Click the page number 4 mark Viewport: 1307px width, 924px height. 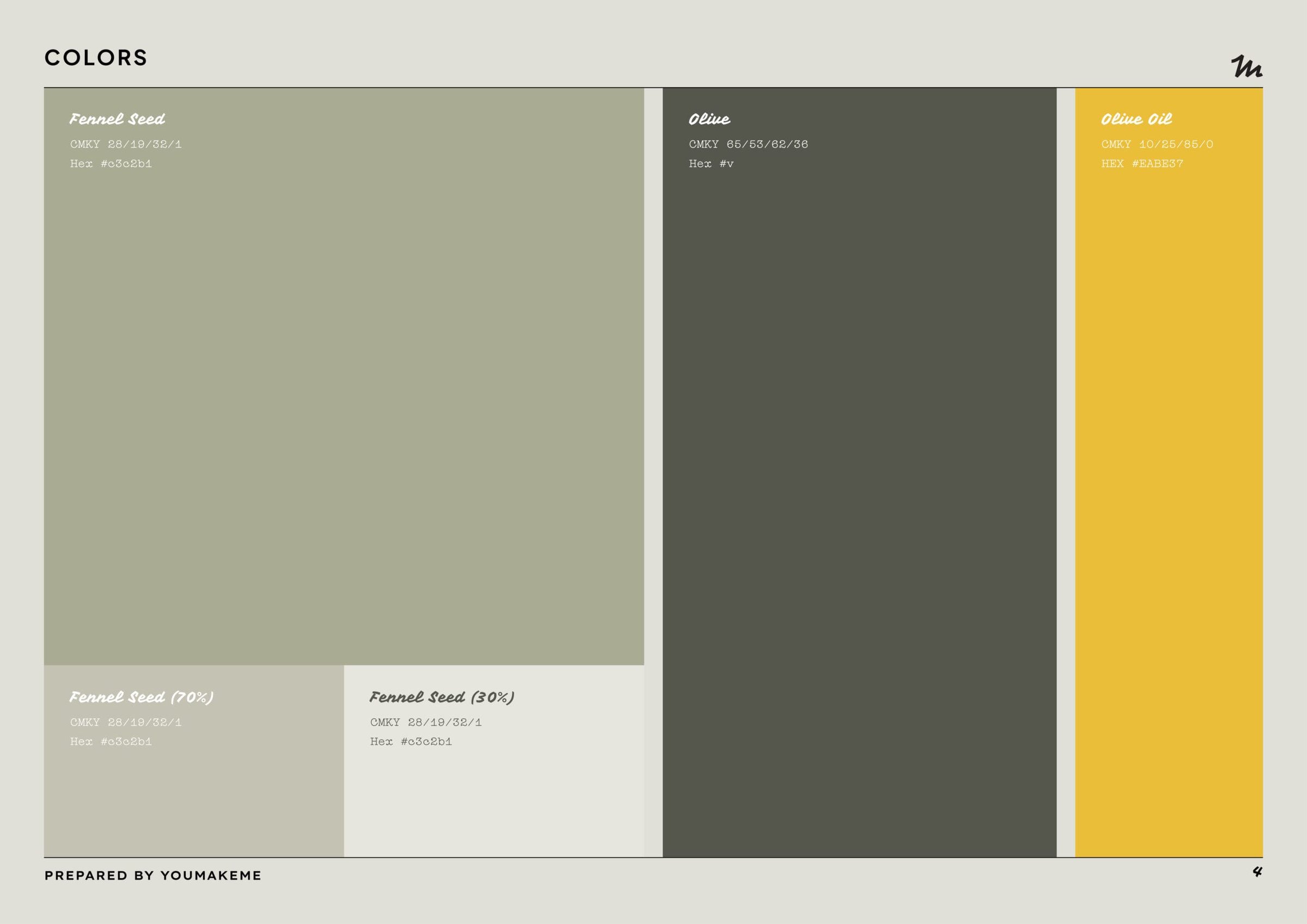tap(1257, 872)
